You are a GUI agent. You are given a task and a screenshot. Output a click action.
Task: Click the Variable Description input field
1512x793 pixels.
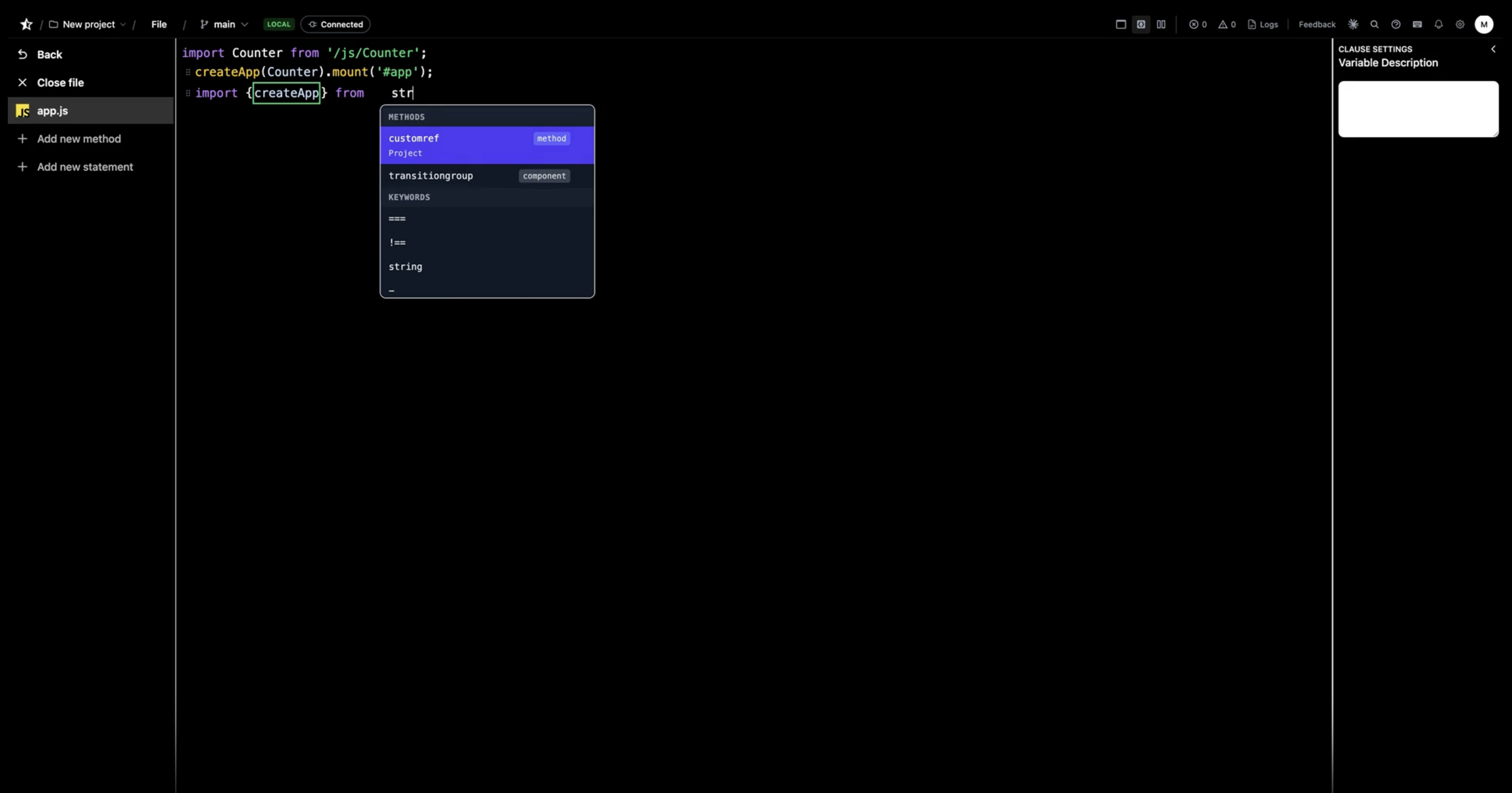coord(1418,109)
